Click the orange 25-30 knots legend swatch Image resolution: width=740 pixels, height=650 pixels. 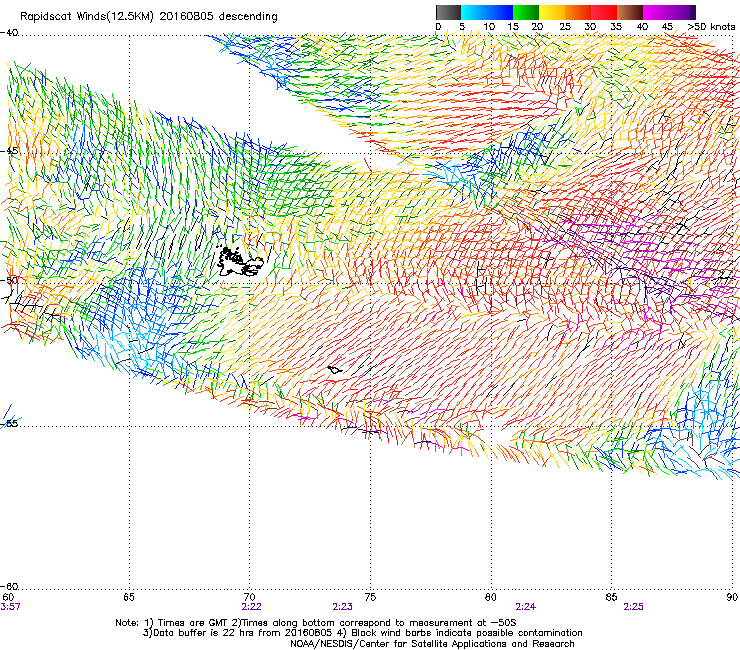pyautogui.click(x=578, y=12)
